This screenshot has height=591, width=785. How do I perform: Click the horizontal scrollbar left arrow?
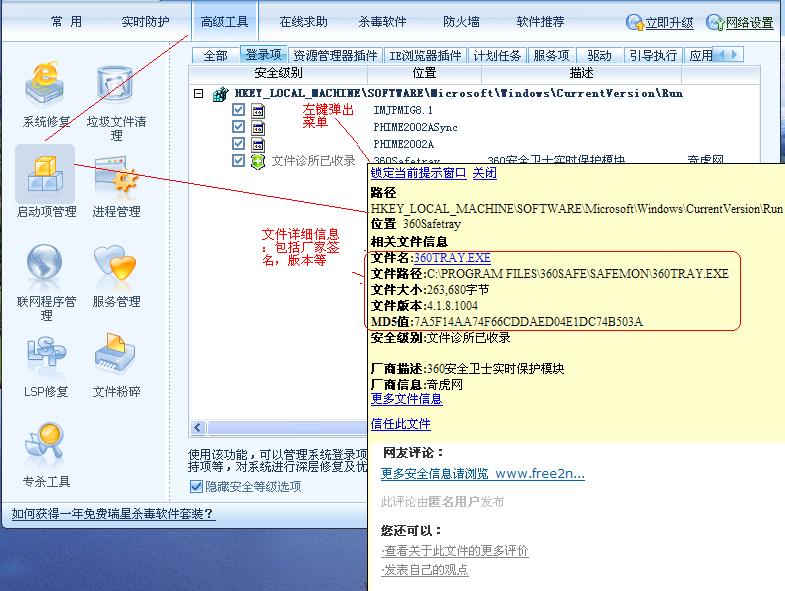point(198,427)
